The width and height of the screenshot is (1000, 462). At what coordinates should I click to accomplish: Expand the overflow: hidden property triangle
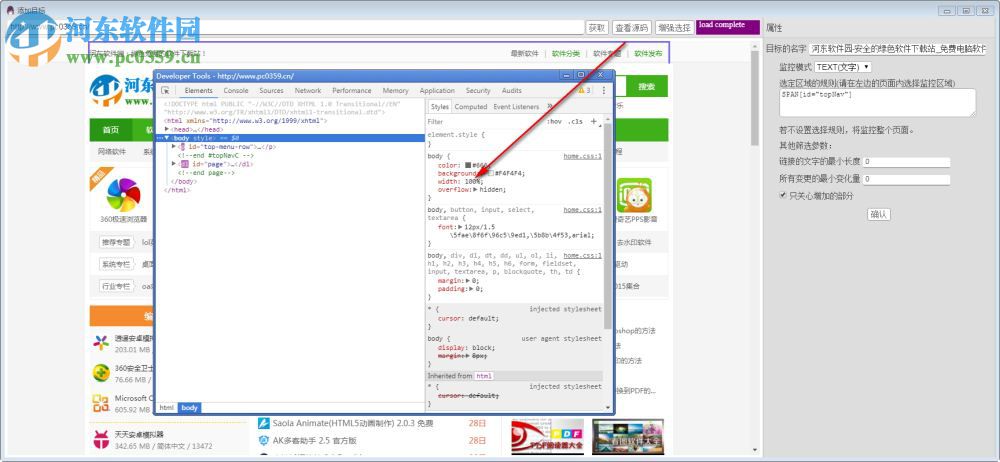click(476, 190)
